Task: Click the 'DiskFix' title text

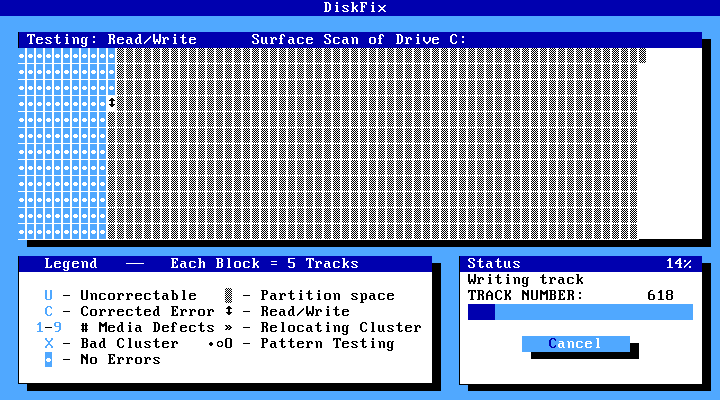Action: [x=355, y=7]
